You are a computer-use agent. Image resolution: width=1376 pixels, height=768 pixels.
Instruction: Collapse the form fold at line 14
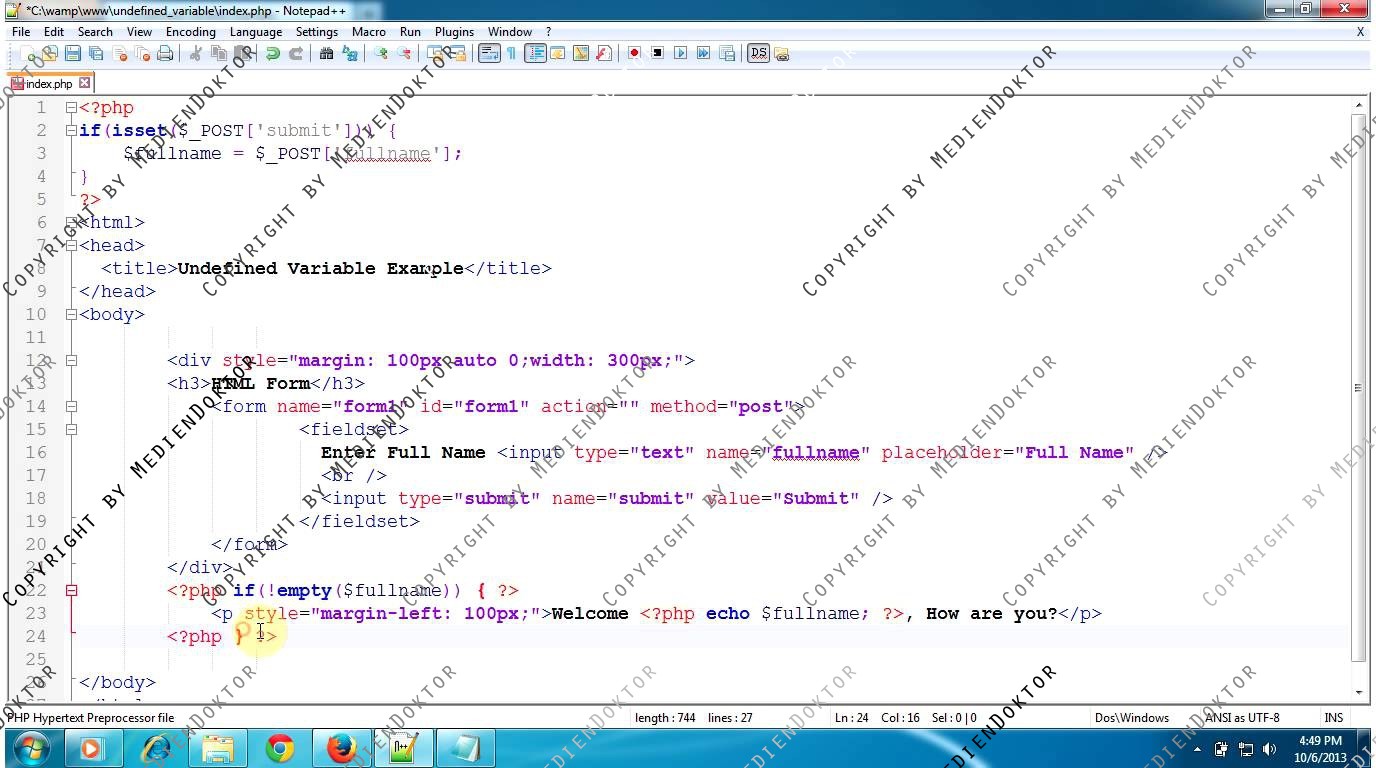click(x=71, y=406)
